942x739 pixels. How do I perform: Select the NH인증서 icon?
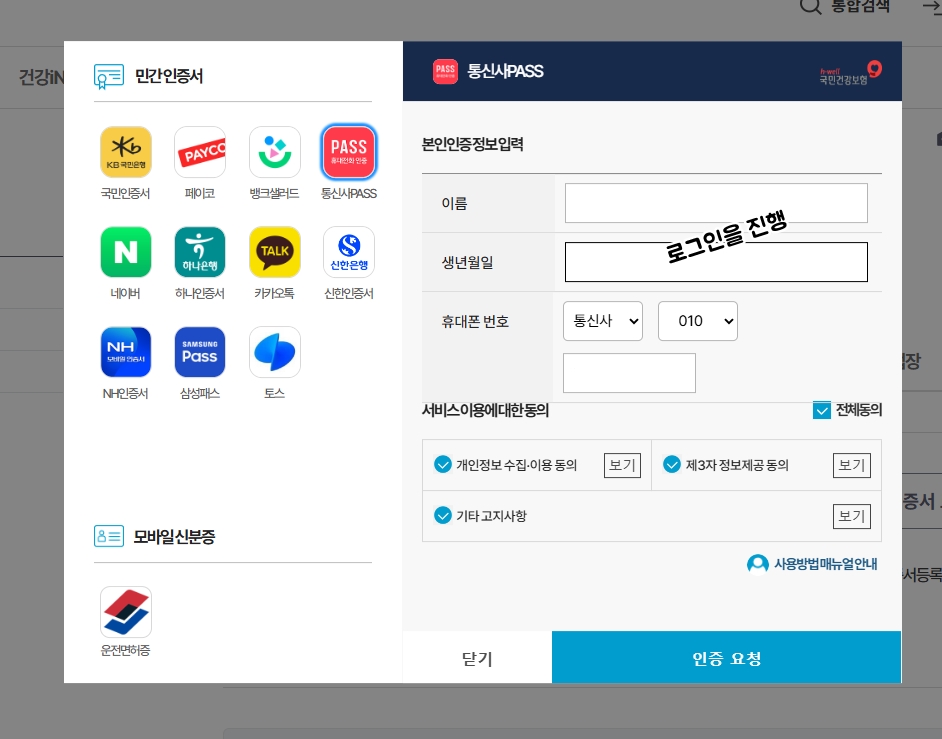click(126, 352)
